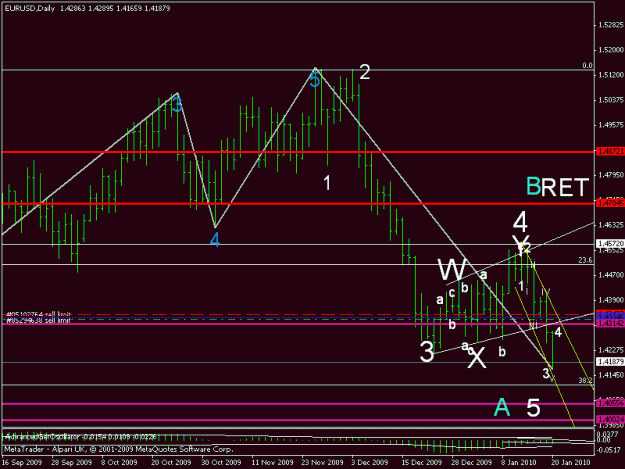Select the white 1 label below November bars
Viewport: 625px width, 469px height.
327,183
